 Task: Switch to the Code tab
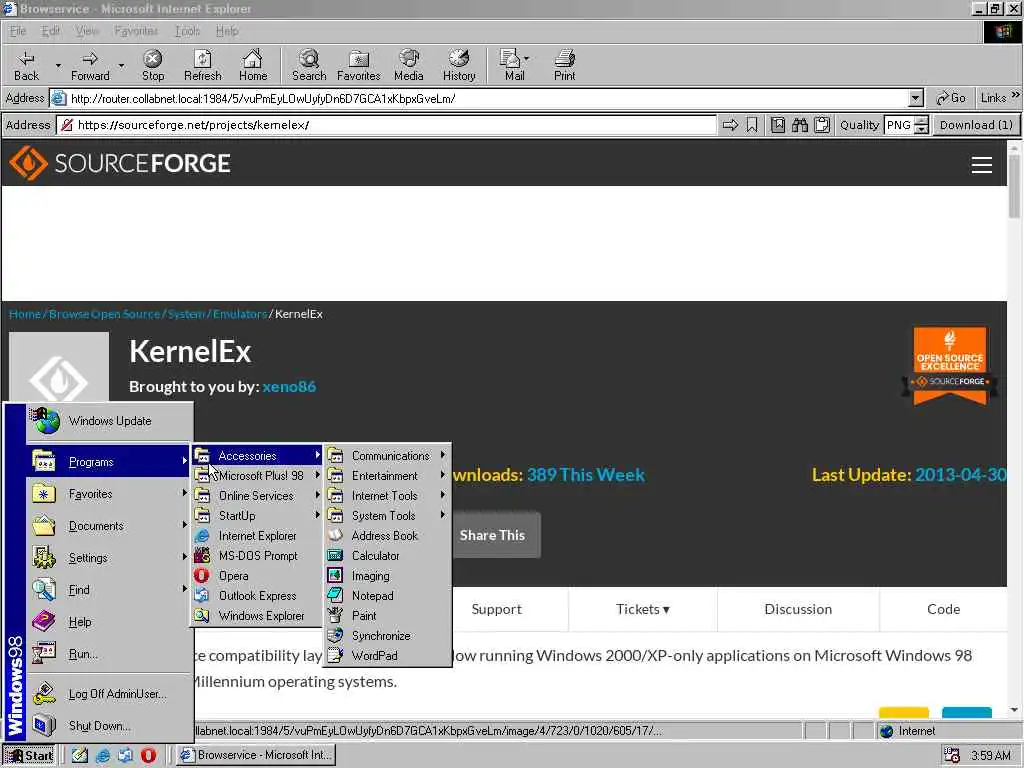click(943, 609)
